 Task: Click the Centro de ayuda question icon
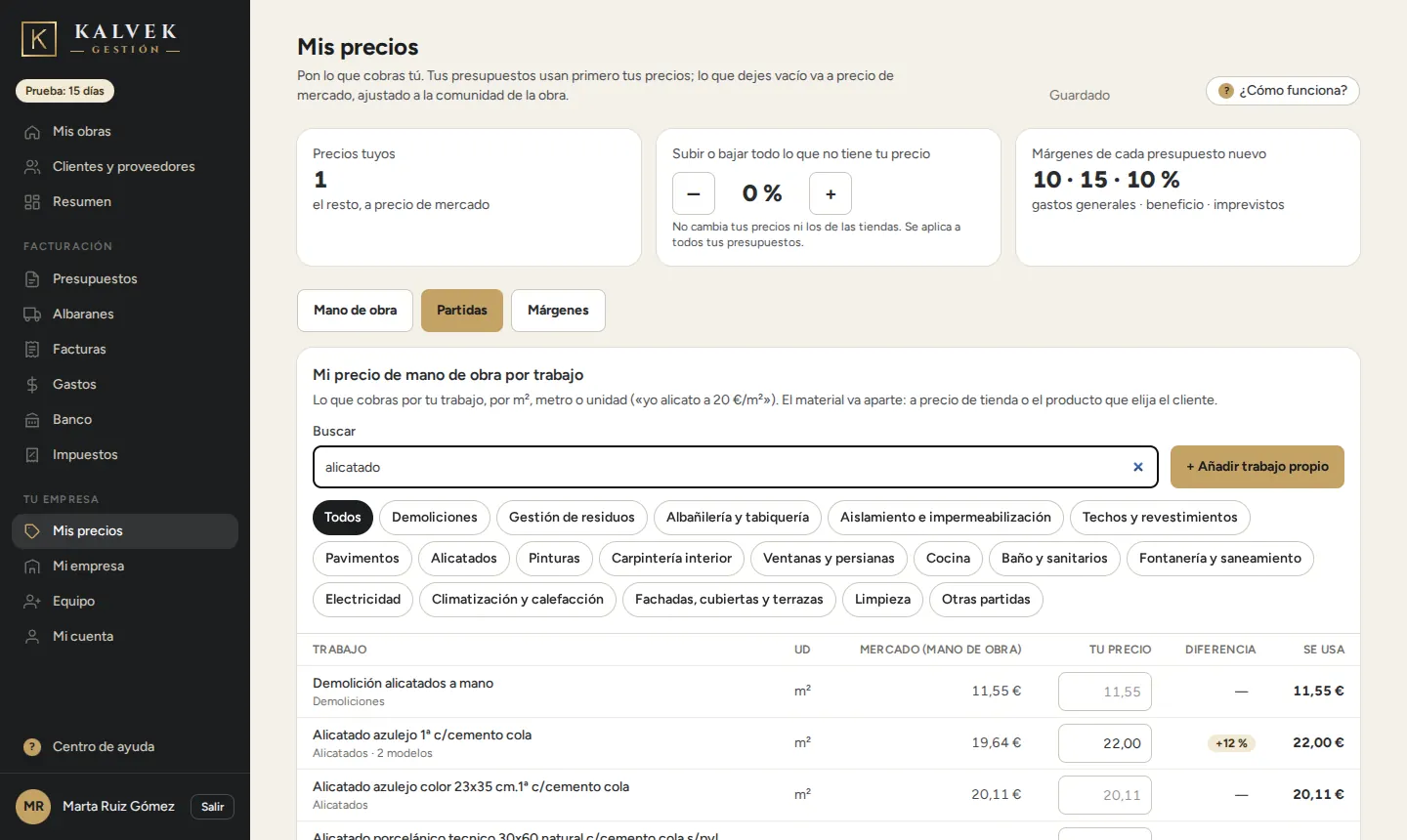point(32,747)
